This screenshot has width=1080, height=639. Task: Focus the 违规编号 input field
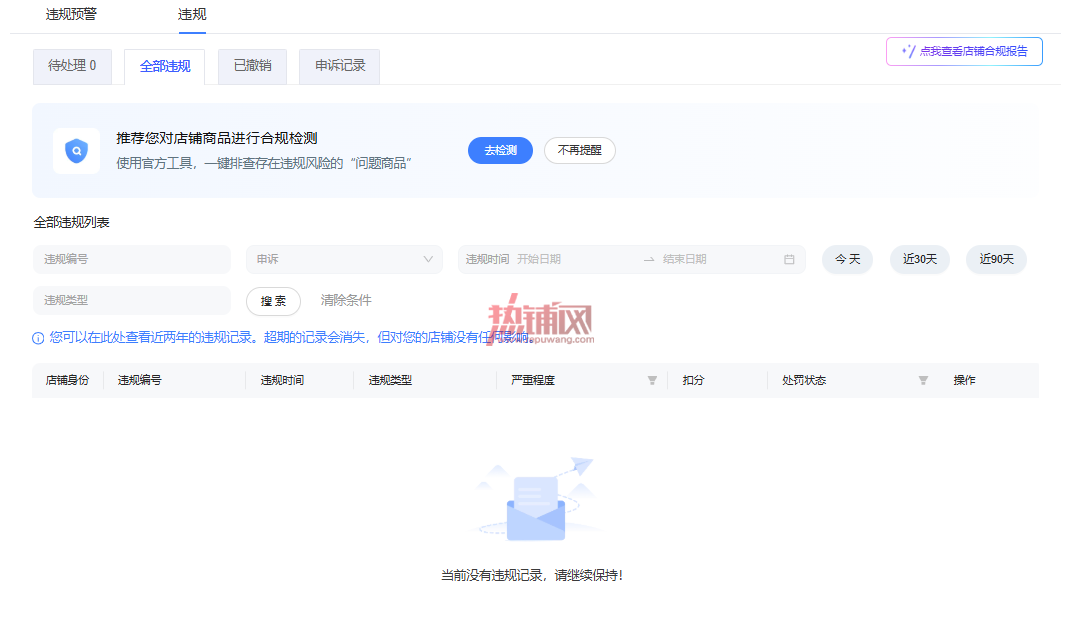132,260
